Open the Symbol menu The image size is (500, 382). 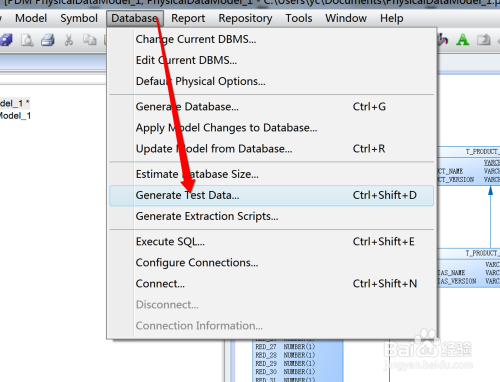click(79, 18)
